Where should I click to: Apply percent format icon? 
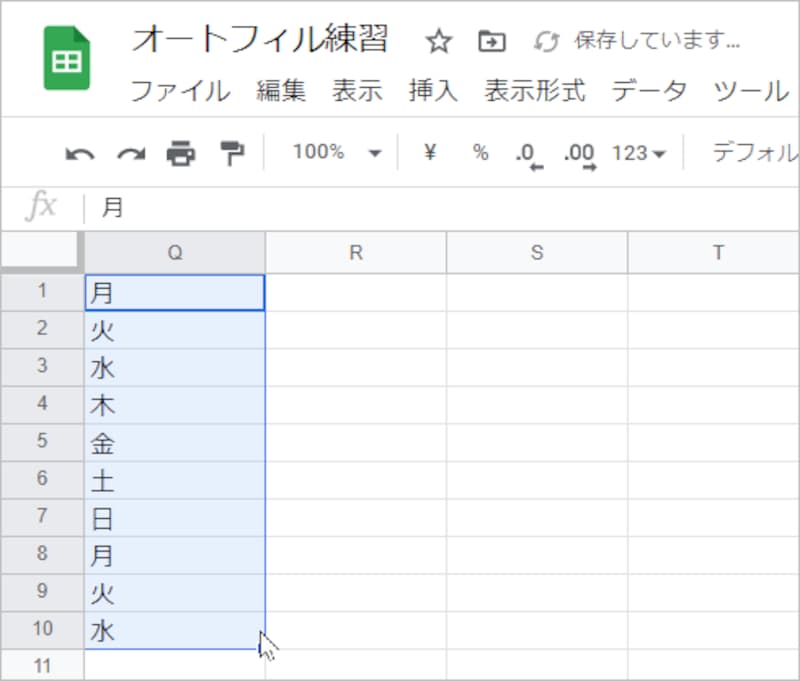click(480, 153)
